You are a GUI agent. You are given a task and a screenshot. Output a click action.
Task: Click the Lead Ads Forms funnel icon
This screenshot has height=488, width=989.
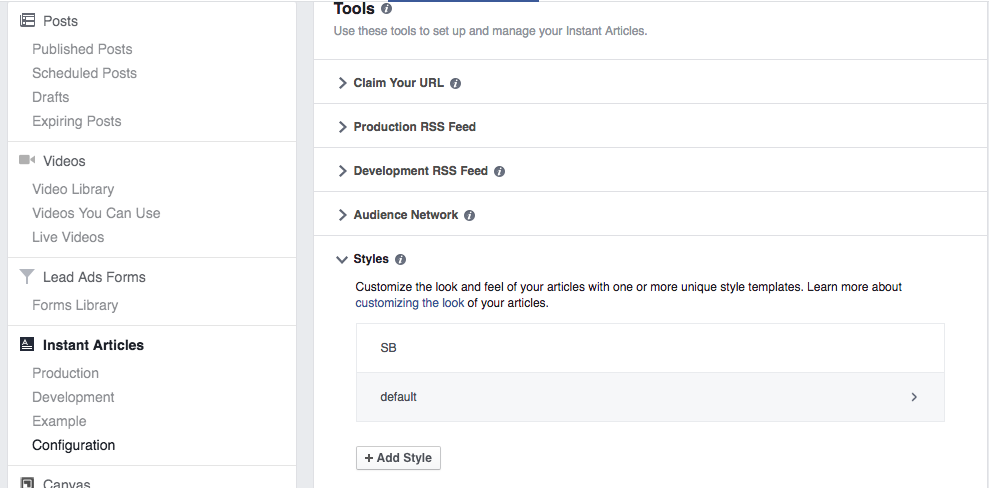[x=27, y=276]
